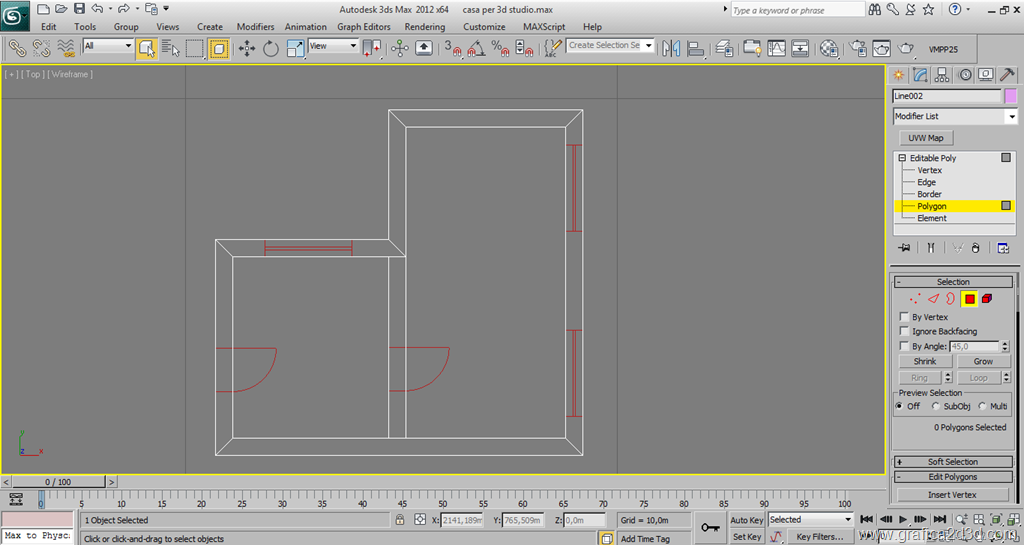
Task: Activate the Select and Rotate tool
Action: tap(271, 48)
